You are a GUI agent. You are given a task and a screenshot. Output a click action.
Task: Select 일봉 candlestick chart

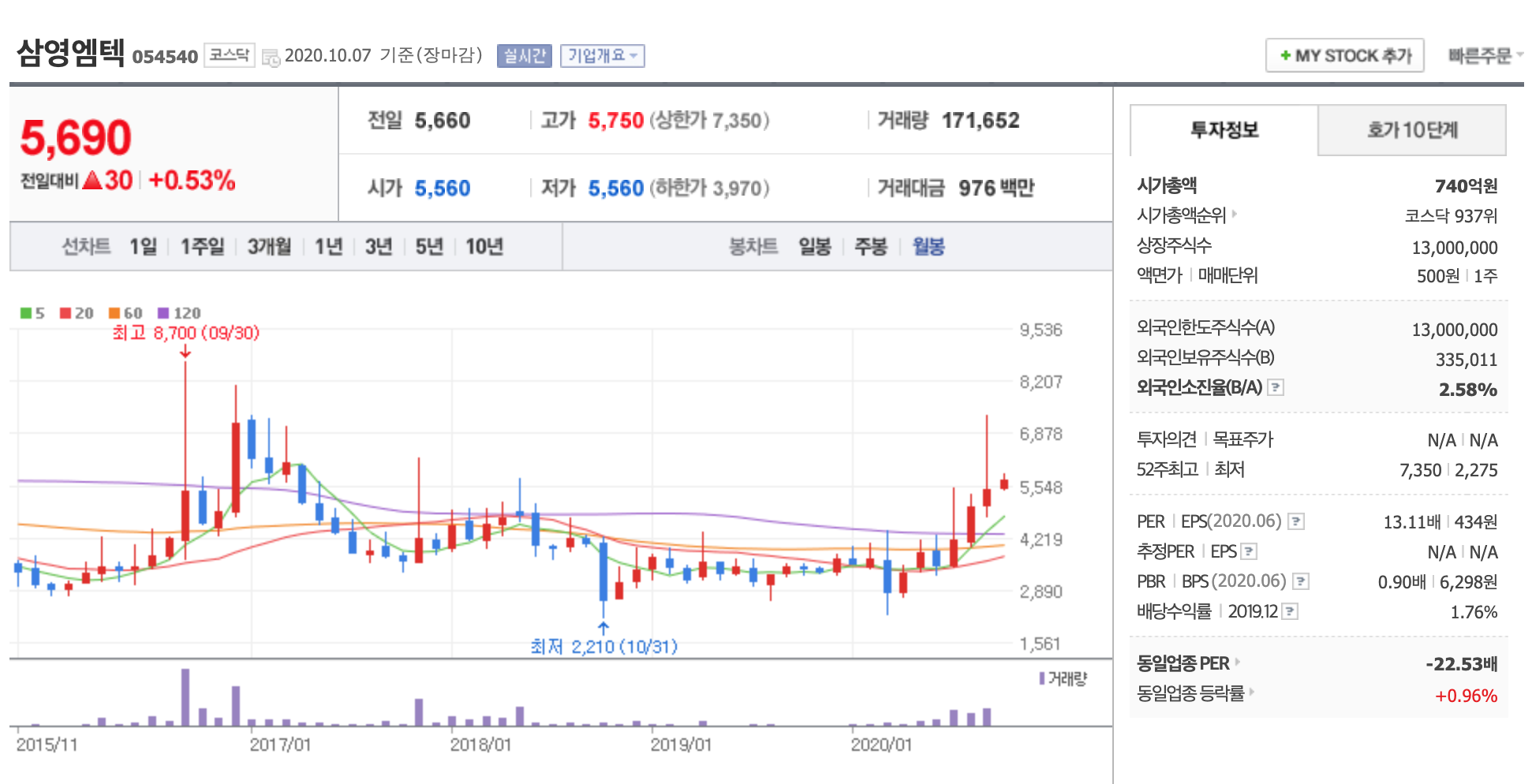[x=815, y=247]
